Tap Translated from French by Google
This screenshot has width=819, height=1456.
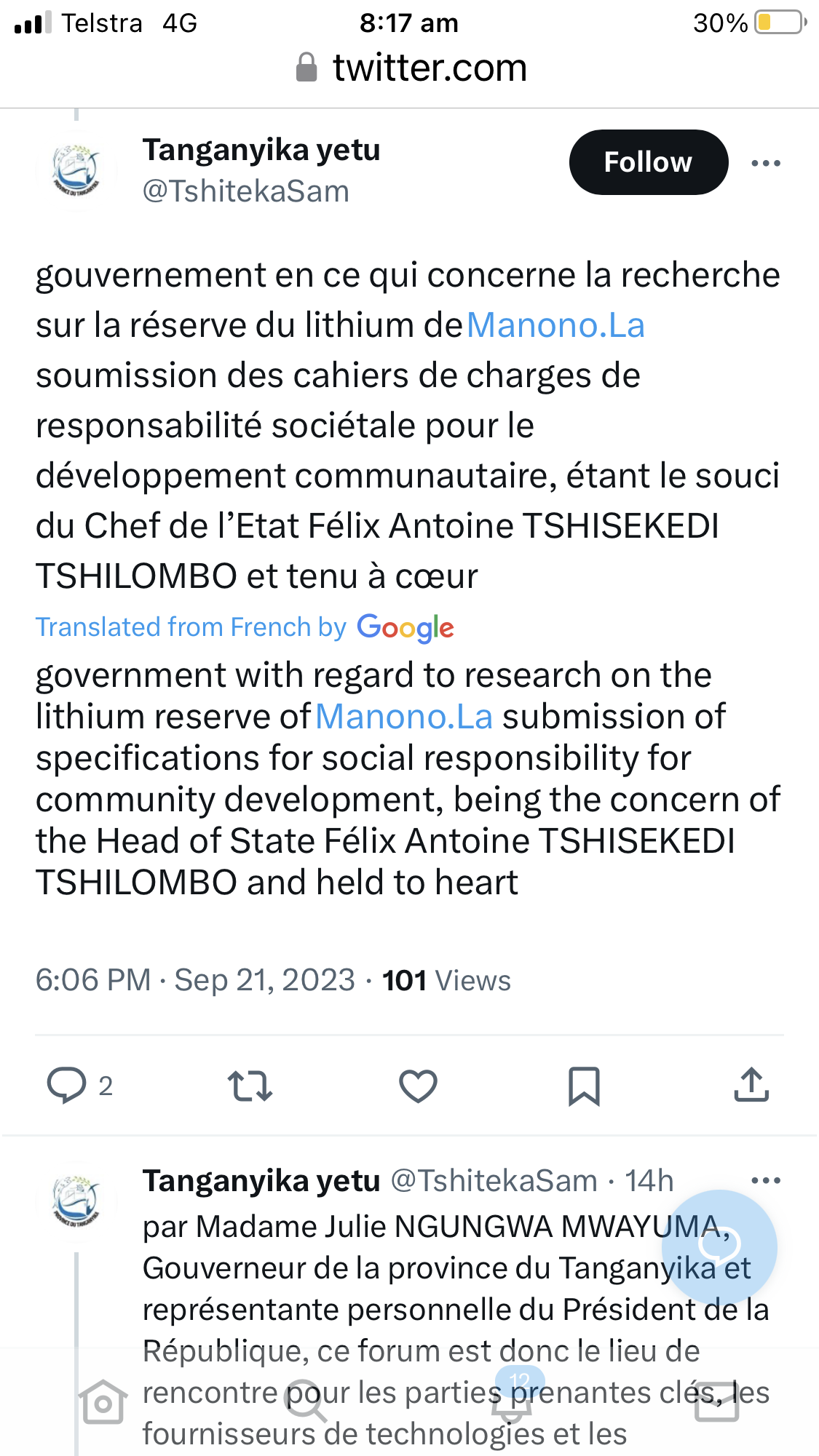pyautogui.click(x=245, y=627)
